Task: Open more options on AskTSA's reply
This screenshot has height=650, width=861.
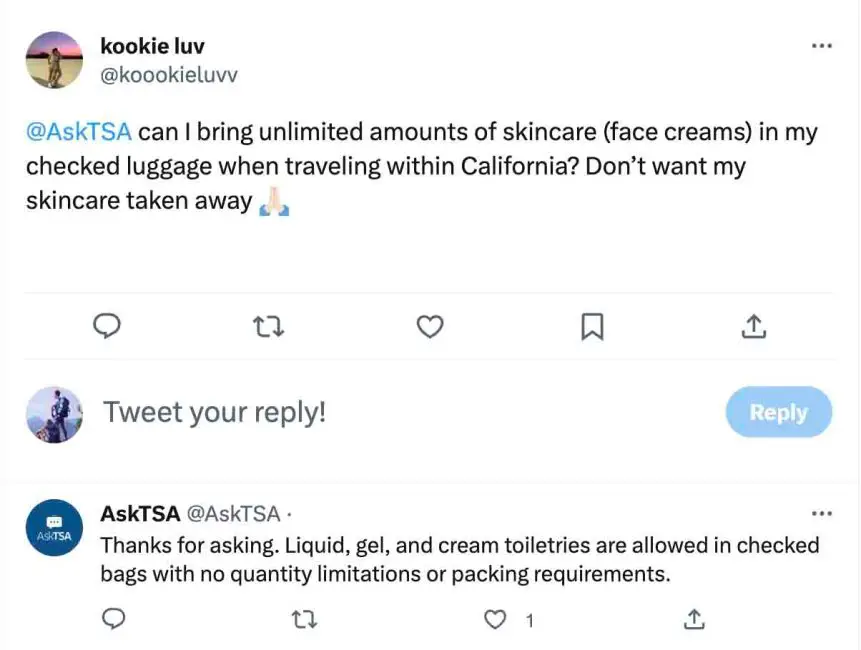Action: click(821, 514)
